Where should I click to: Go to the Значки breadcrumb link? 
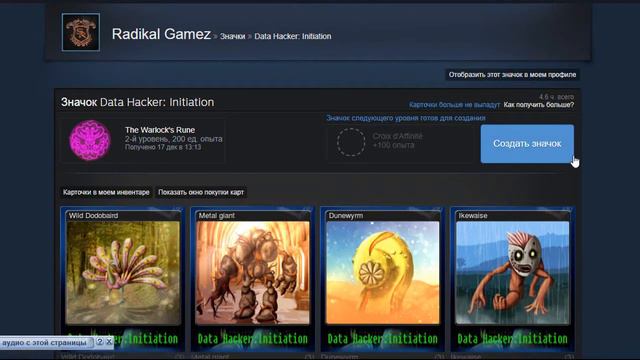(x=232, y=36)
